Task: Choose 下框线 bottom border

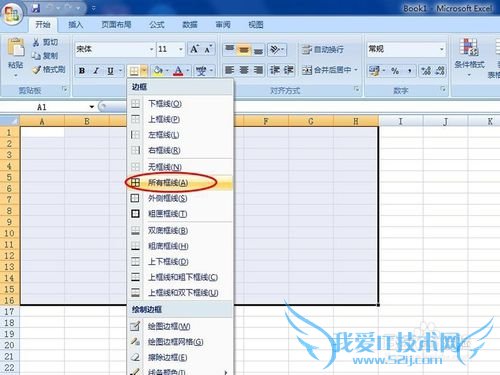Action: (x=180, y=104)
